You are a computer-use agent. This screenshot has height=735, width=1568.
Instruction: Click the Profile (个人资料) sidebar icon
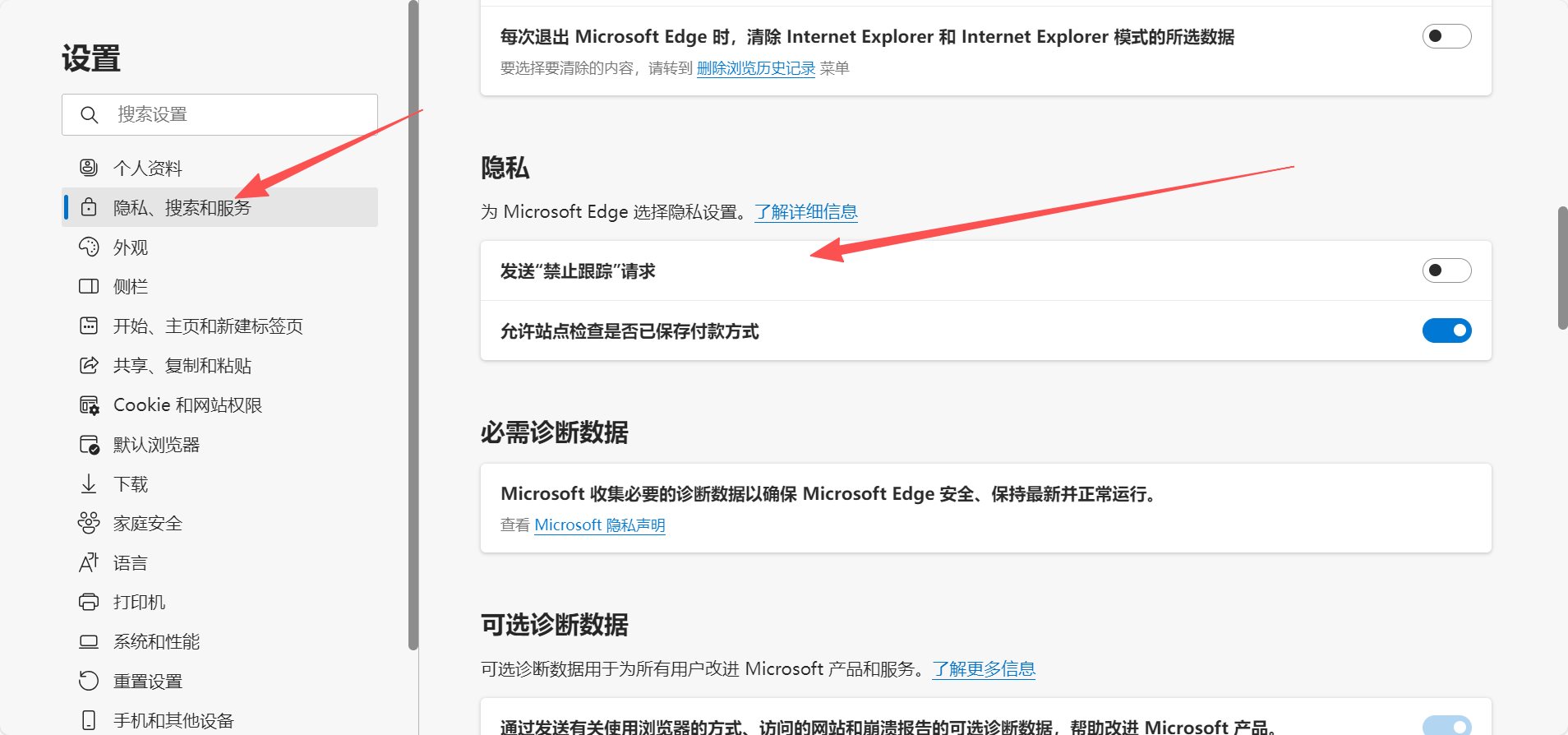tap(89, 168)
